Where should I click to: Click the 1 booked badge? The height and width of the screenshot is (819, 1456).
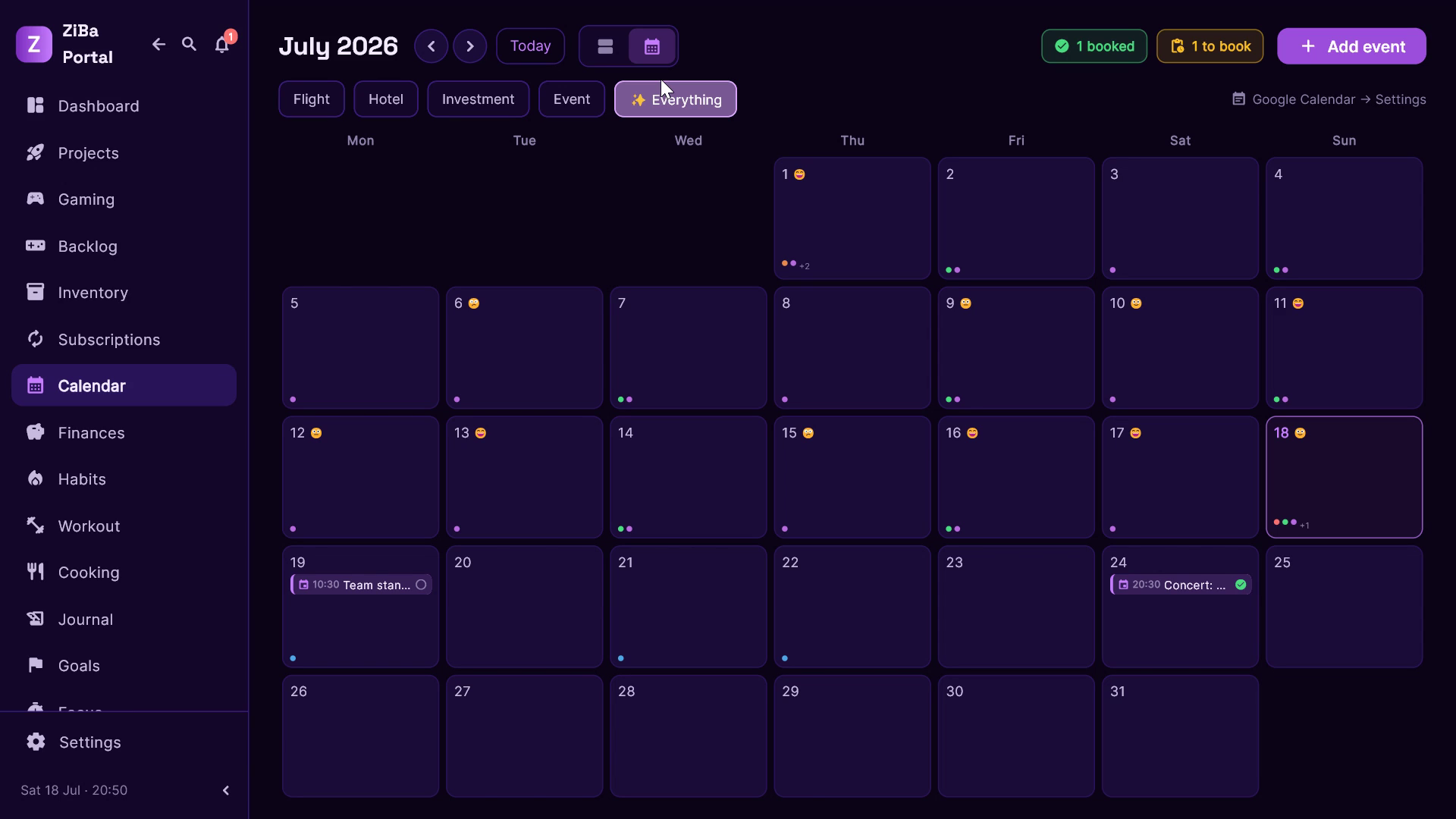tap(1094, 46)
